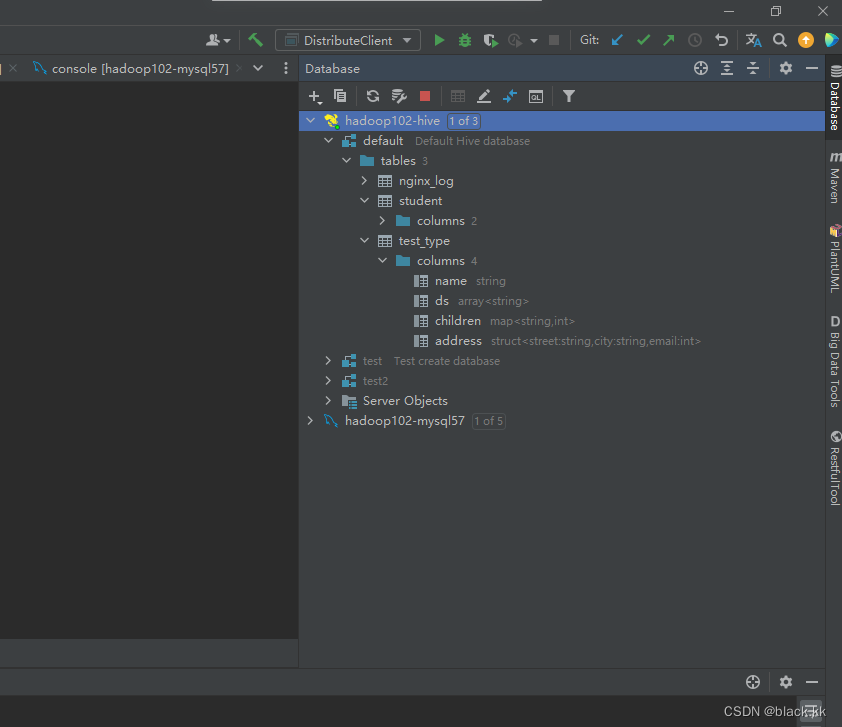Expand the nginx_log table

point(365,181)
